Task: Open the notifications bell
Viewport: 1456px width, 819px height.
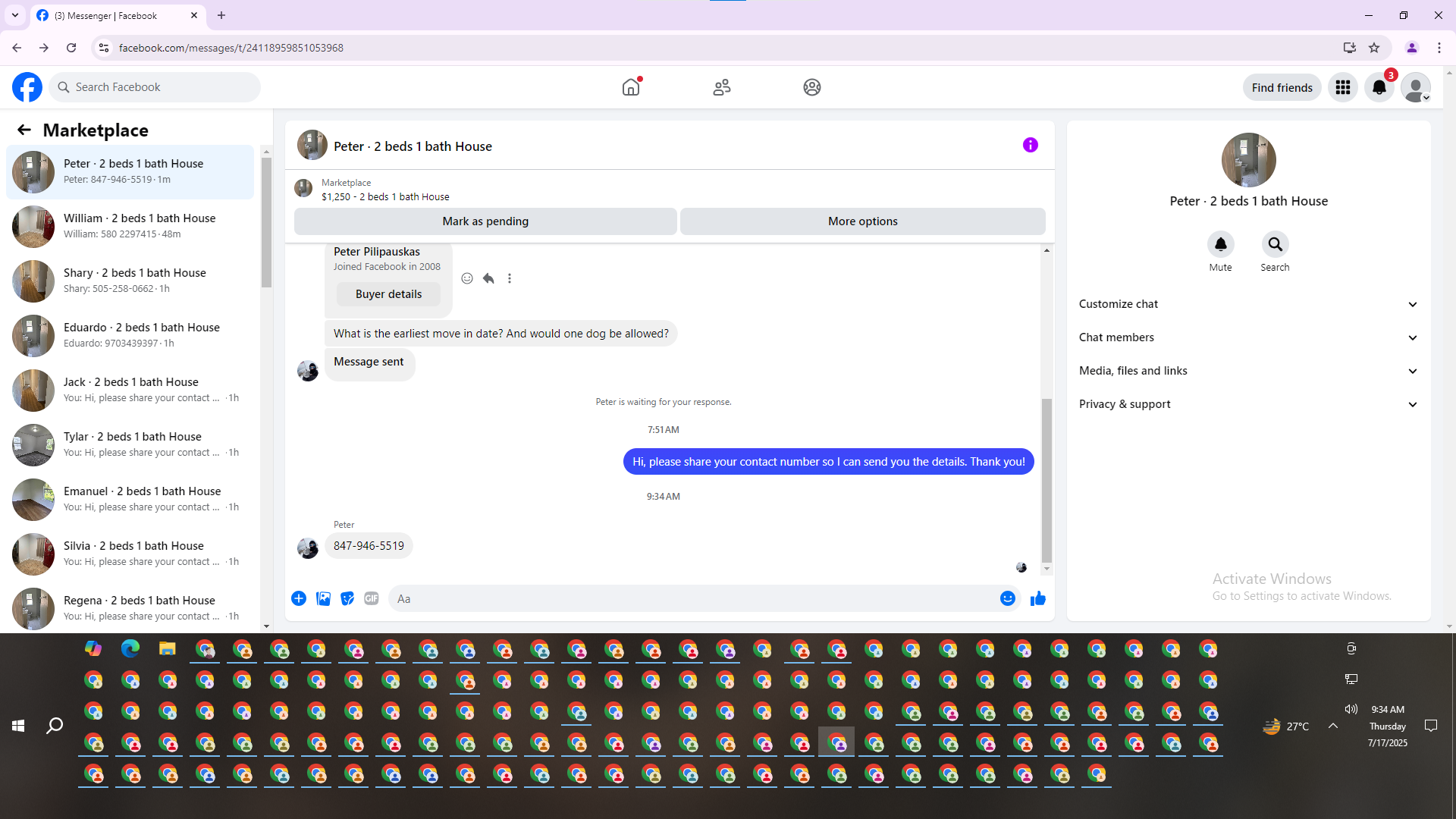Action: 1379,87
